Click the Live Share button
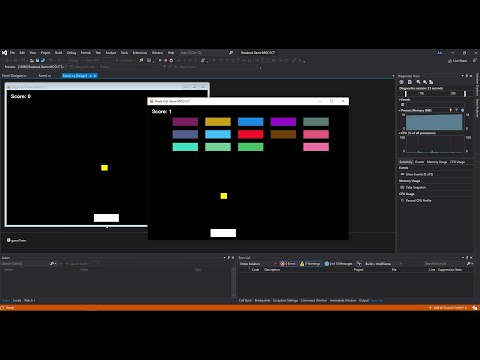 pos(457,61)
